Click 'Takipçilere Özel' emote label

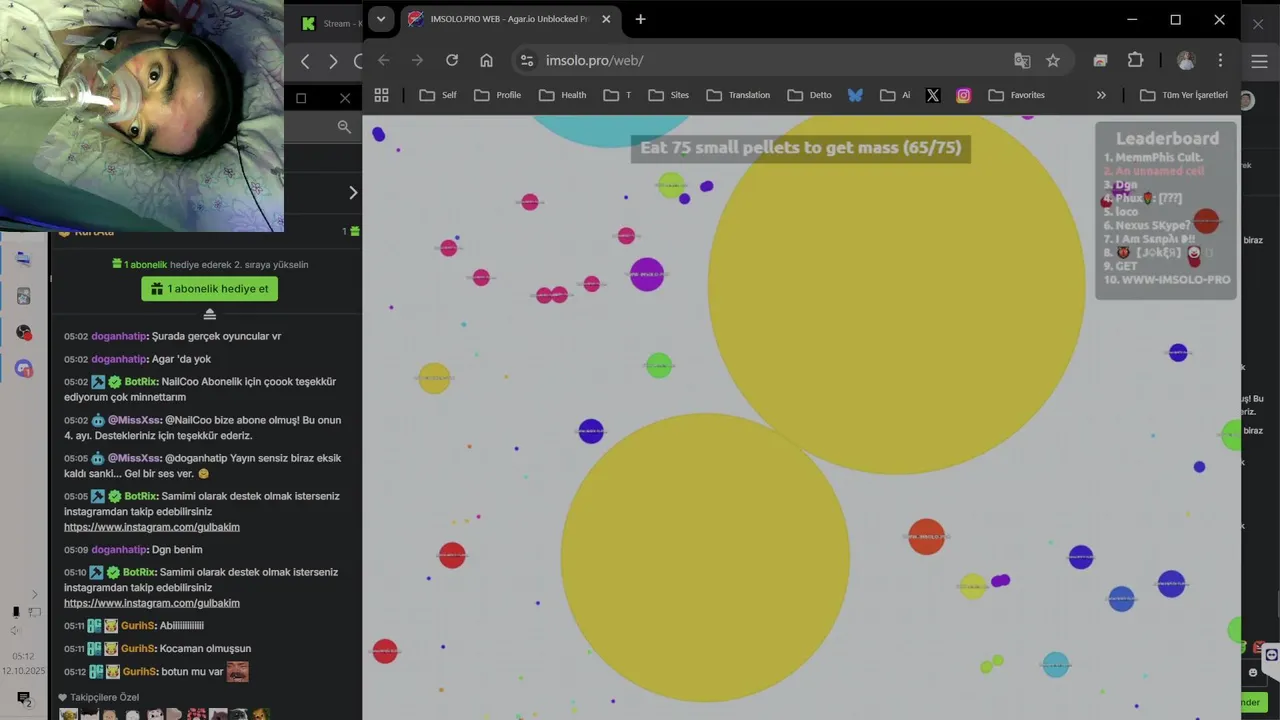pyautogui.click(x=104, y=697)
